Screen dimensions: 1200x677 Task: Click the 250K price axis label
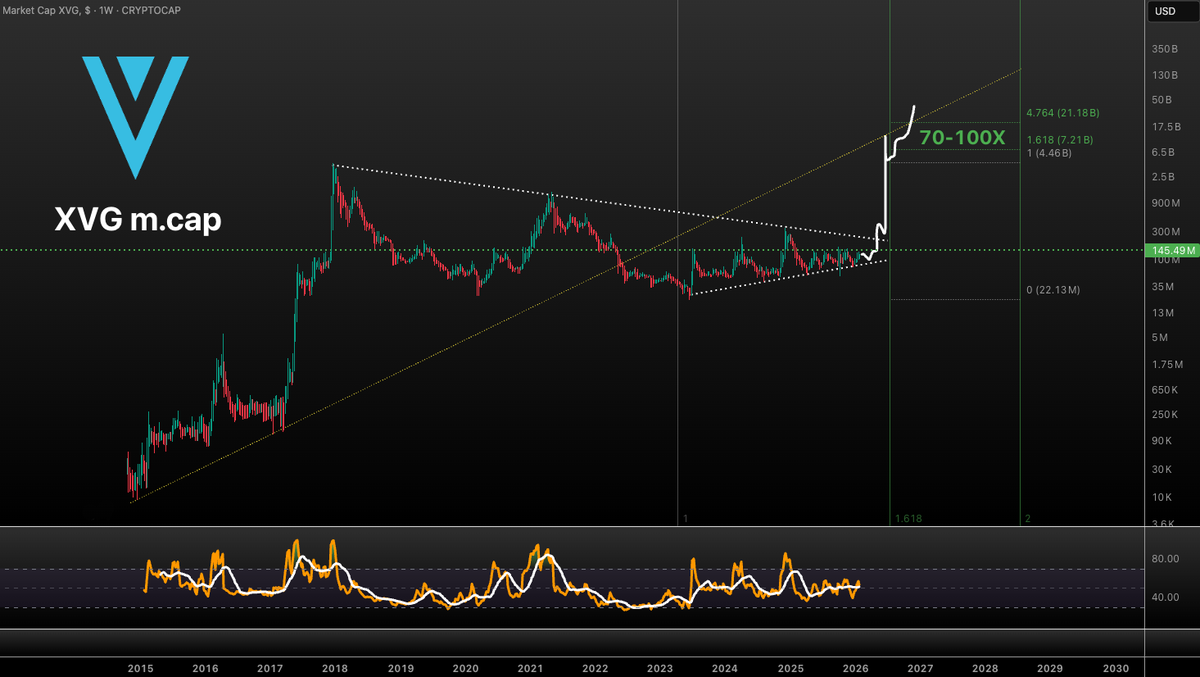1165,414
